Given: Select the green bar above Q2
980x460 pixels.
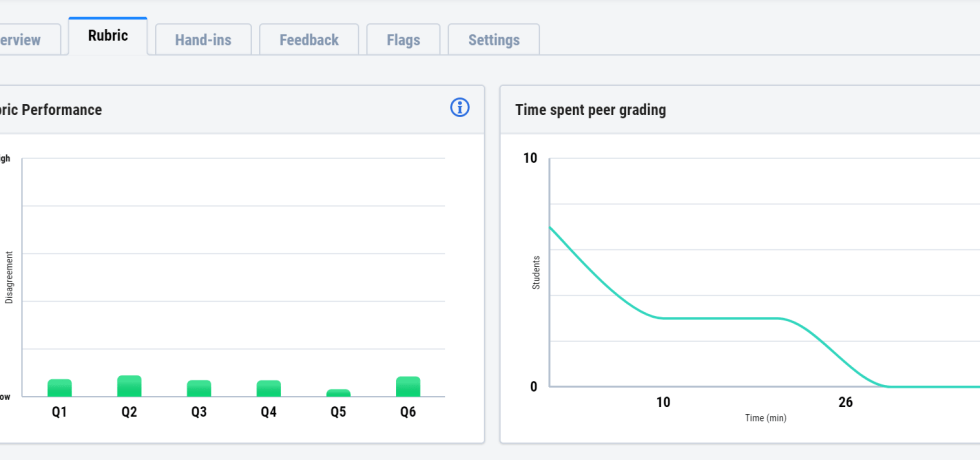Looking at the screenshot, I should (129, 386).
